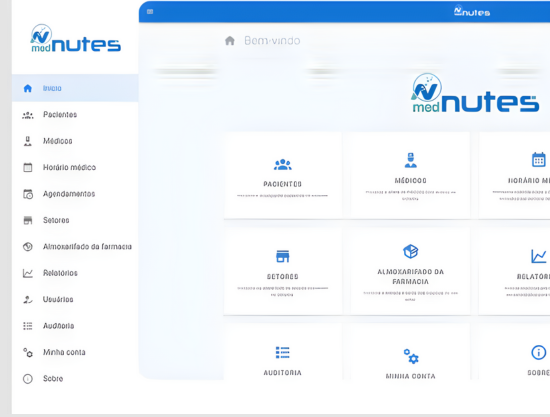Click the people icon on PACIENTES card
The height and width of the screenshot is (417, 550).
[x=283, y=164]
